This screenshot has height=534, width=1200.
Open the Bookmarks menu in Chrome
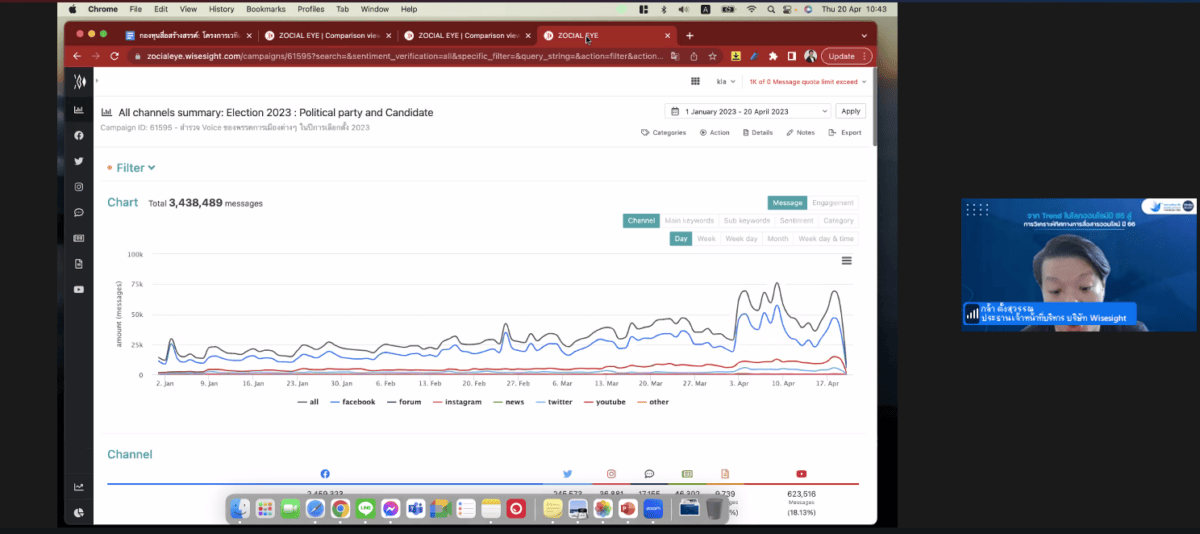[x=266, y=9]
